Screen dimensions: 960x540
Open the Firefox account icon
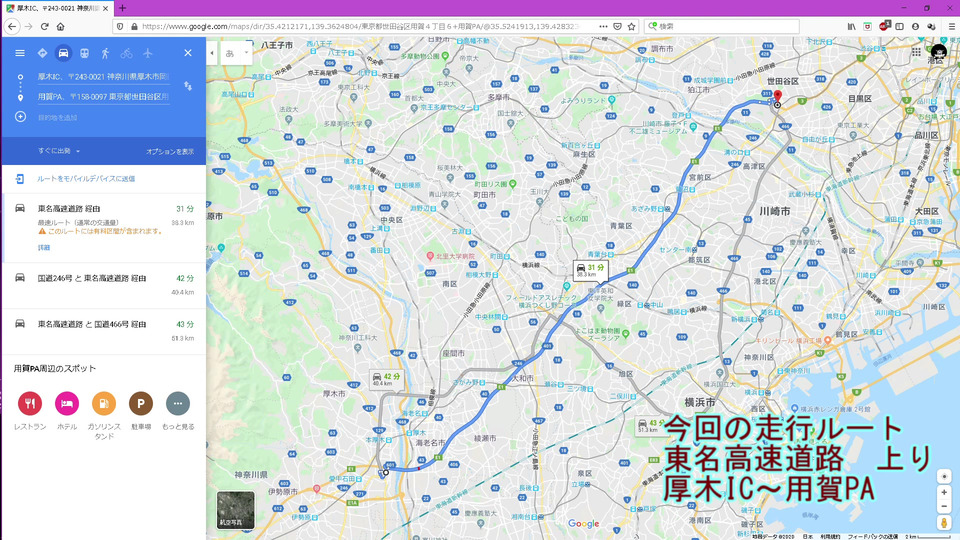click(915, 26)
